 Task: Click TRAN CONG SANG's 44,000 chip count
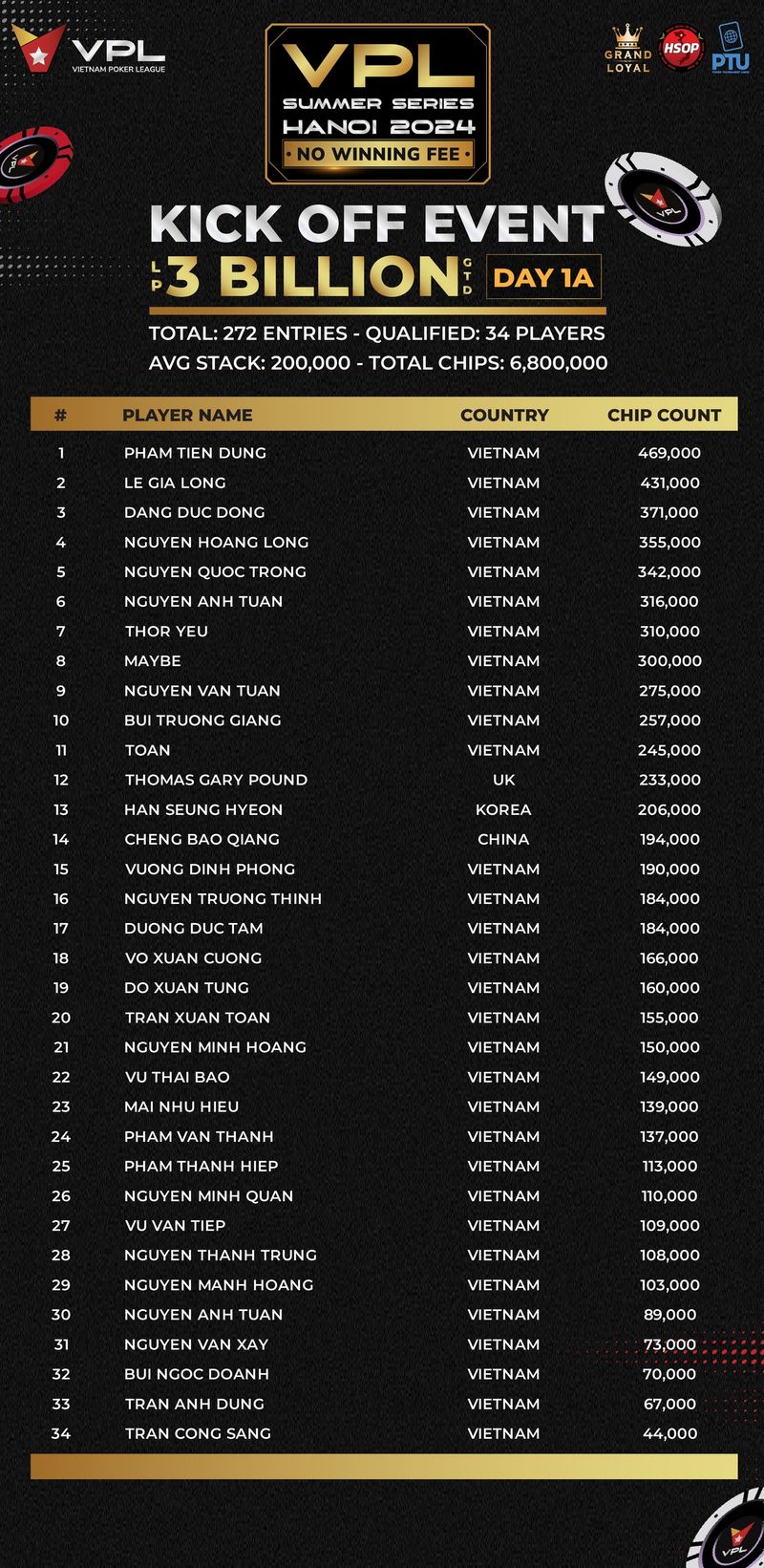[x=669, y=1433]
